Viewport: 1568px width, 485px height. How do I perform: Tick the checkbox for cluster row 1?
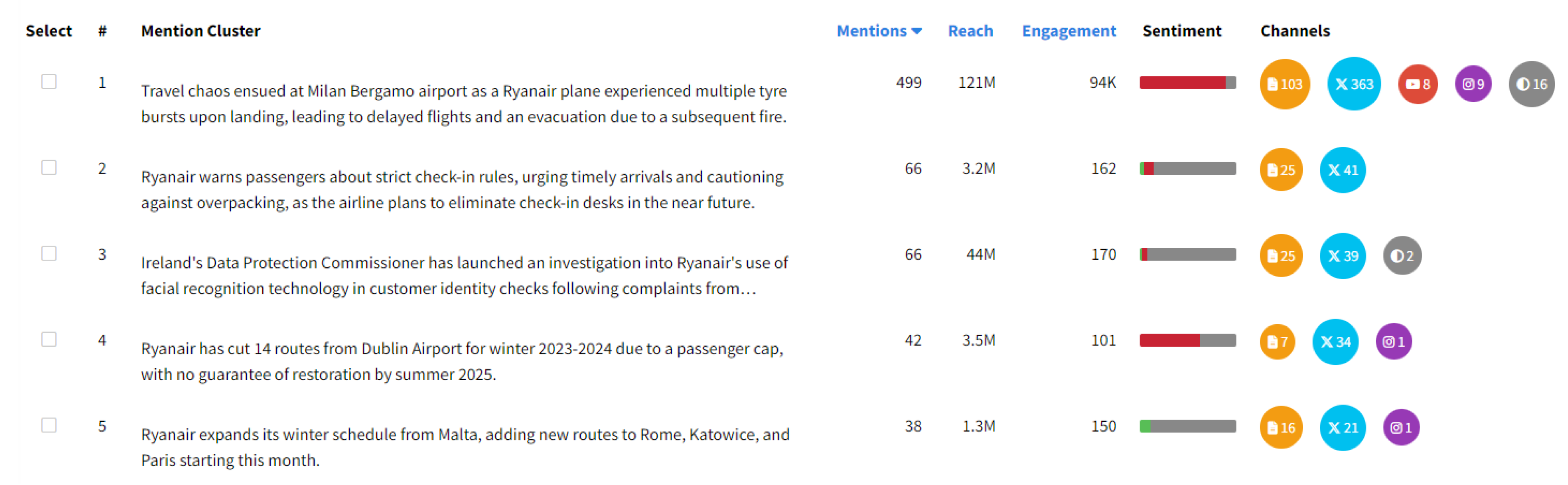pos(49,81)
